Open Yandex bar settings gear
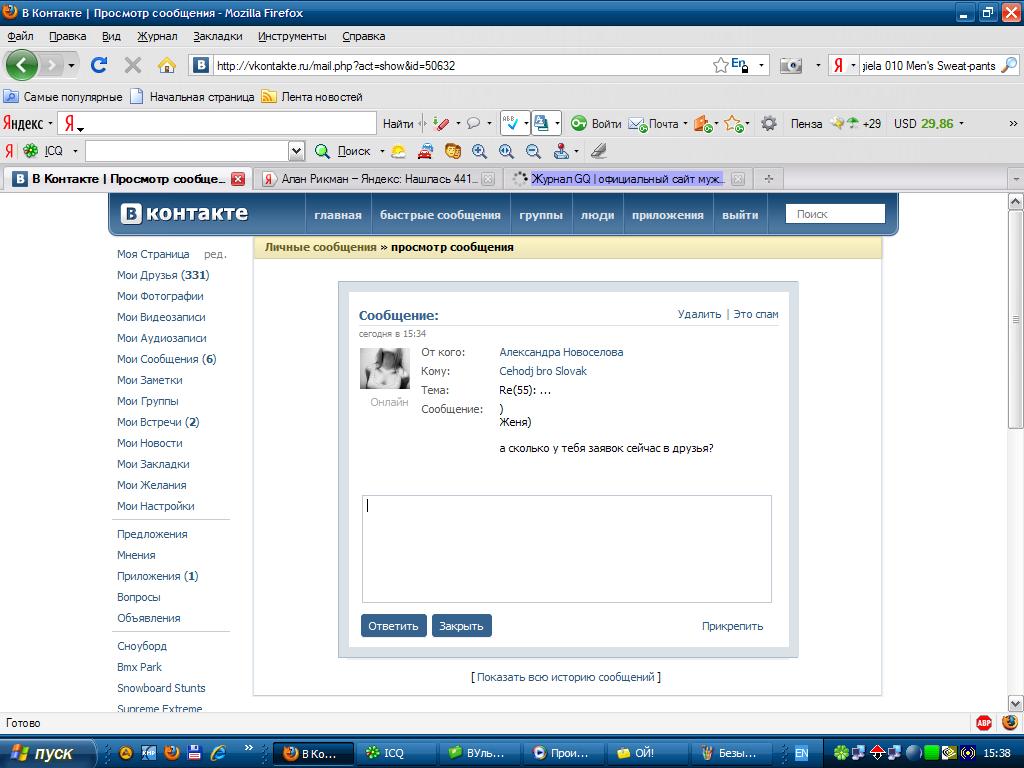Viewport: 1024px width, 768px height. pyautogui.click(x=769, y=123)
